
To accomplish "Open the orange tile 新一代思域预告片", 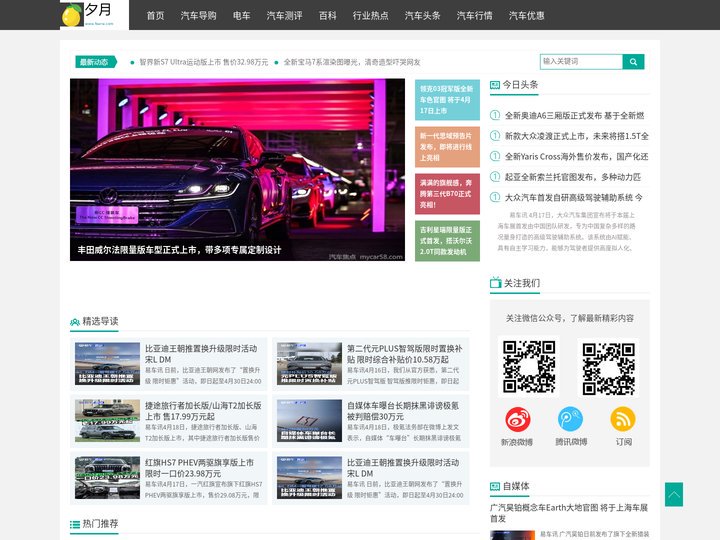I will tap(447, 147).
